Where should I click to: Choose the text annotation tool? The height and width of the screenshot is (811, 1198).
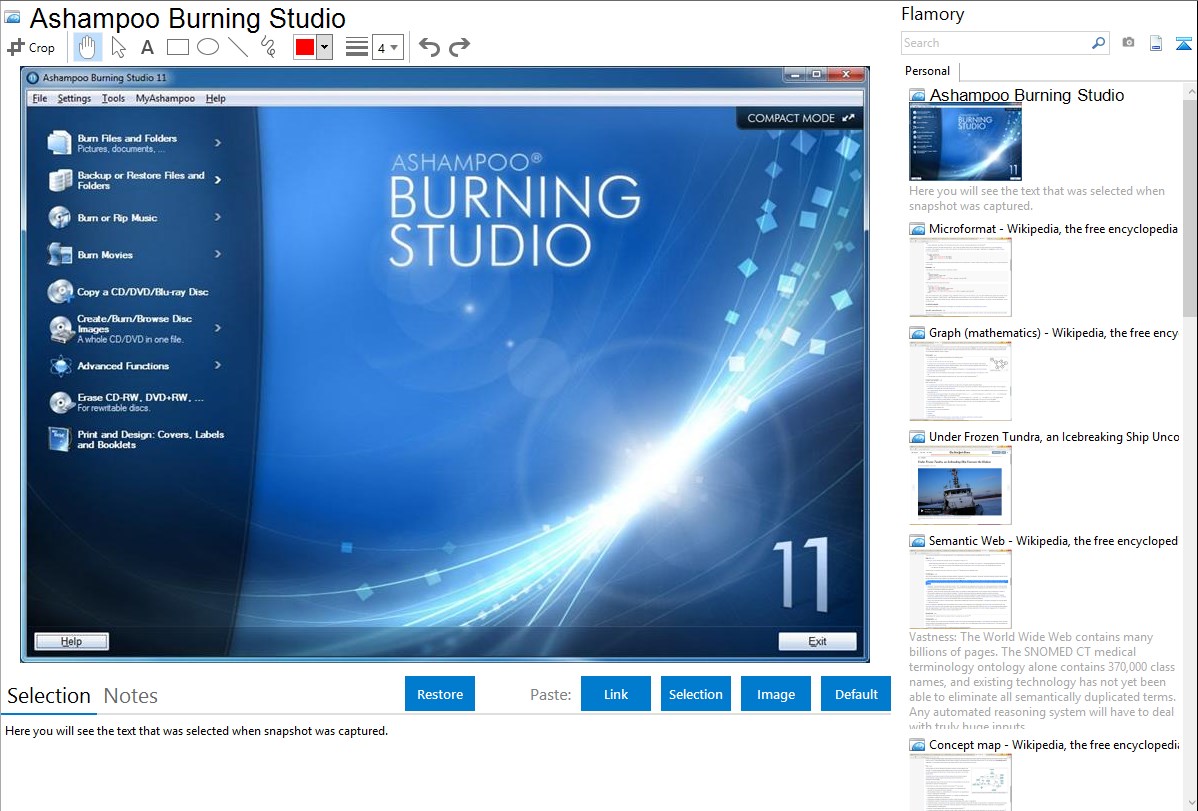coord(147,47)
